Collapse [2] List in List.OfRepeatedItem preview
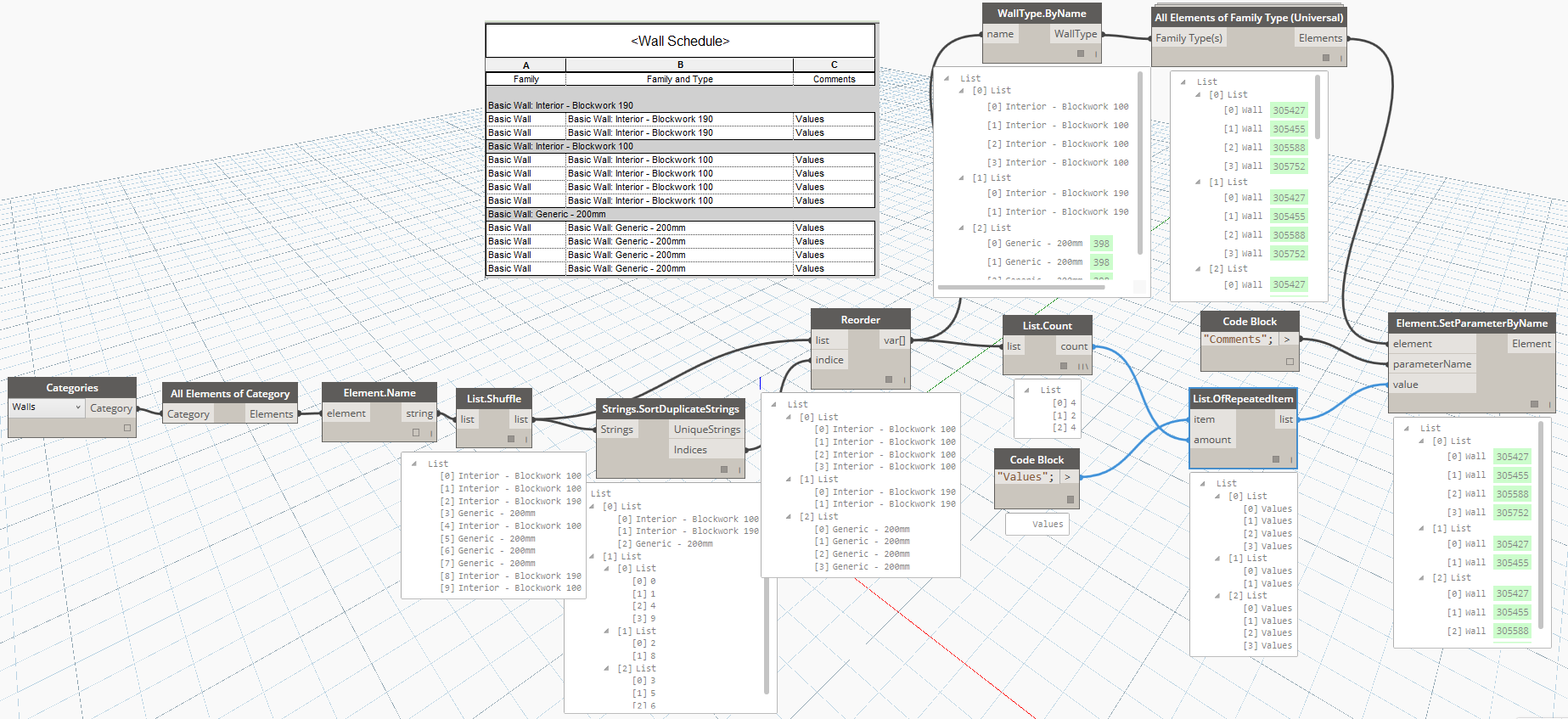1568x719 pixels. [1217, 595]
